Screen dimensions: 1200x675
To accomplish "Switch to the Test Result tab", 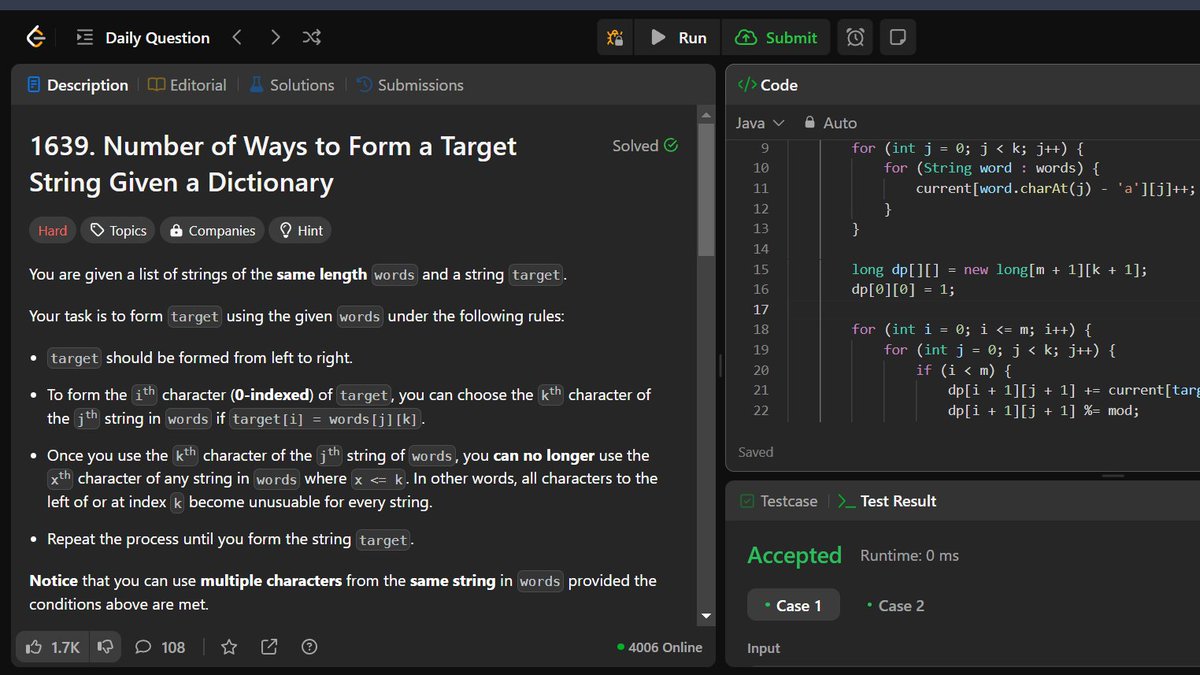I will [x=887, y=501].
